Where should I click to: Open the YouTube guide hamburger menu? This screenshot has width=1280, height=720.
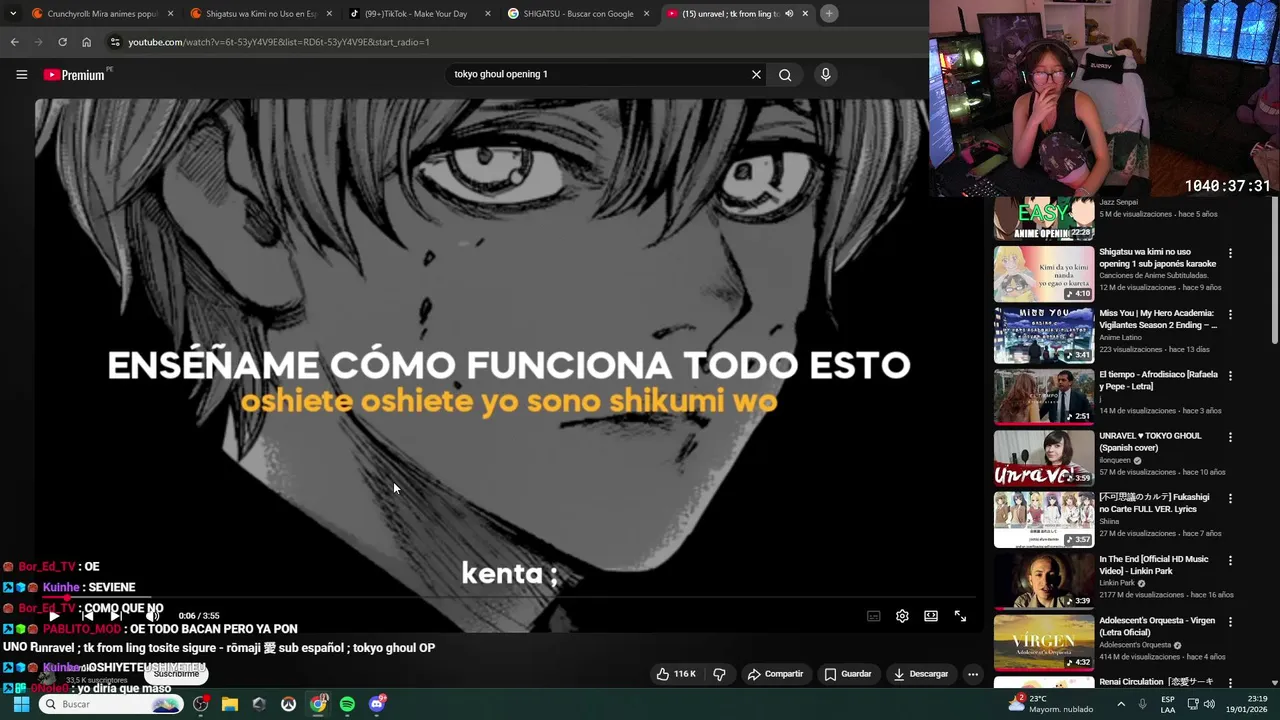pyautogui.click(x=21, y=74)
